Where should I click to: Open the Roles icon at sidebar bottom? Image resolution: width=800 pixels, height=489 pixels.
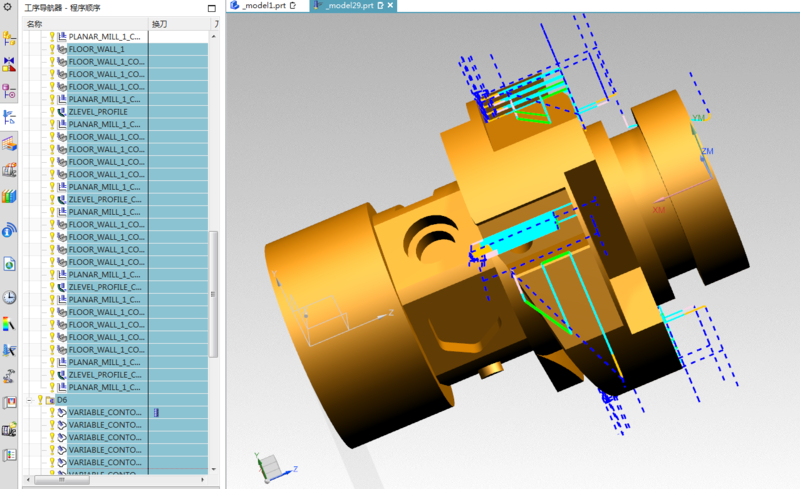9,455
